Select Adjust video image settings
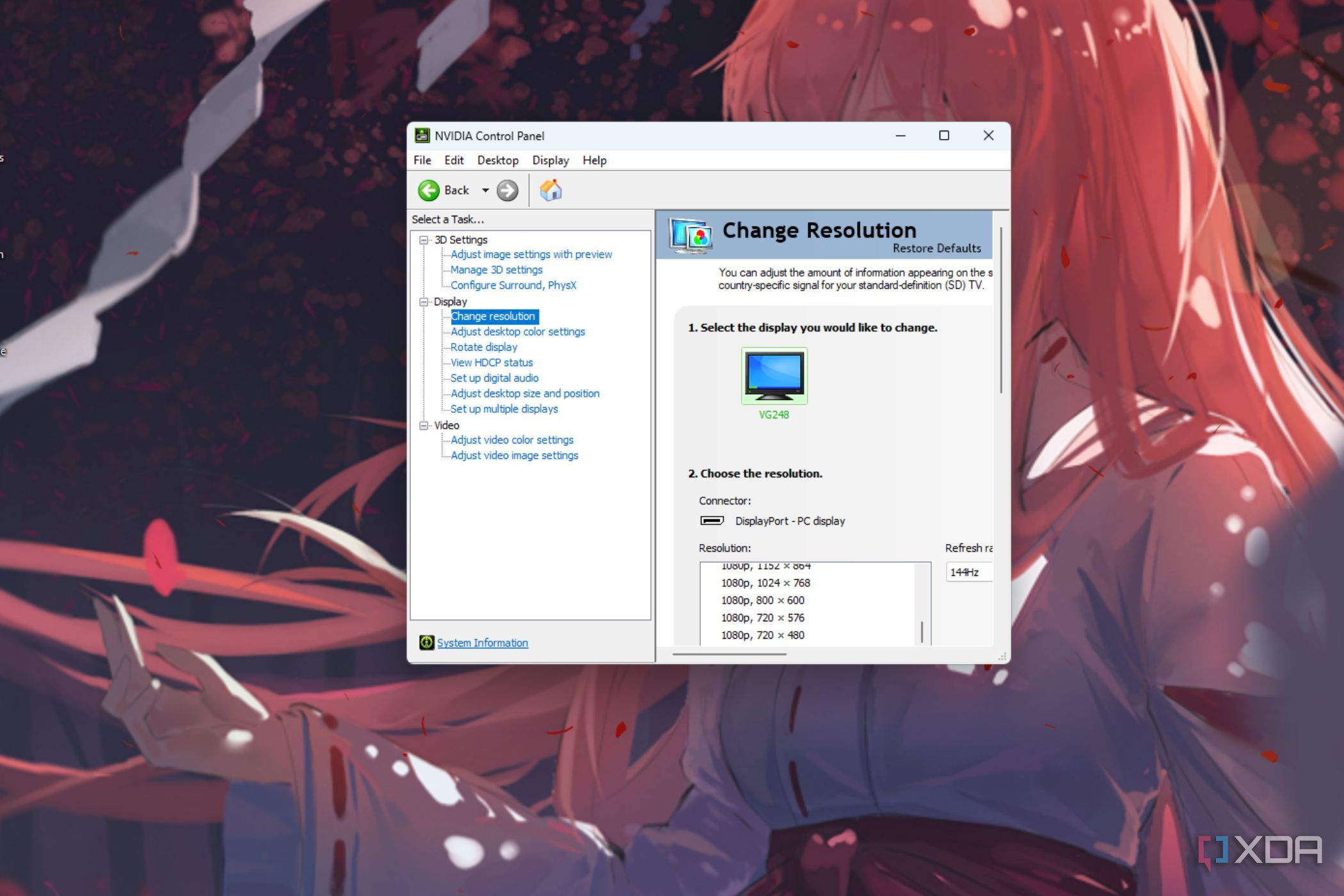 click(515, 455)
